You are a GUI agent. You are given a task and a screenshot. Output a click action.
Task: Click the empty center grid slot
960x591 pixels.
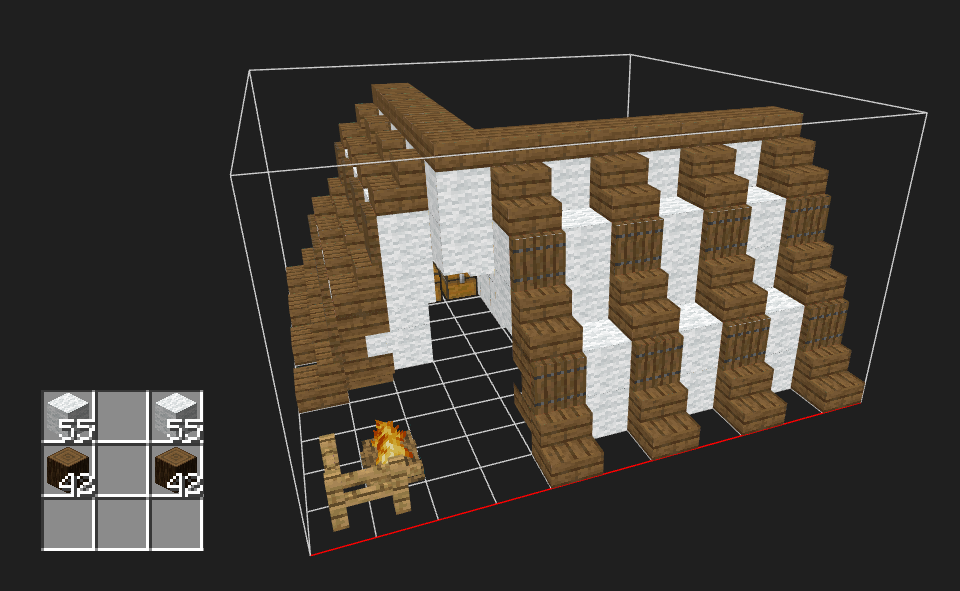point(122,470)
